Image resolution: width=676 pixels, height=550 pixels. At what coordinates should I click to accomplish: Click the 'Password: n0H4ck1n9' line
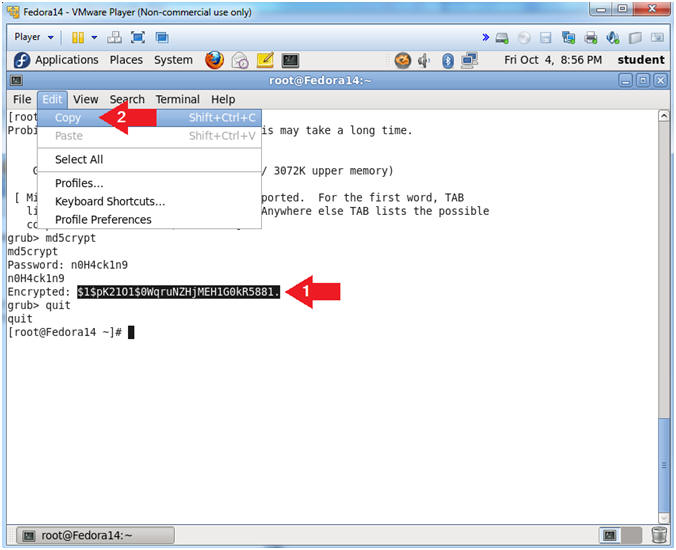click(x=68, y=265)
